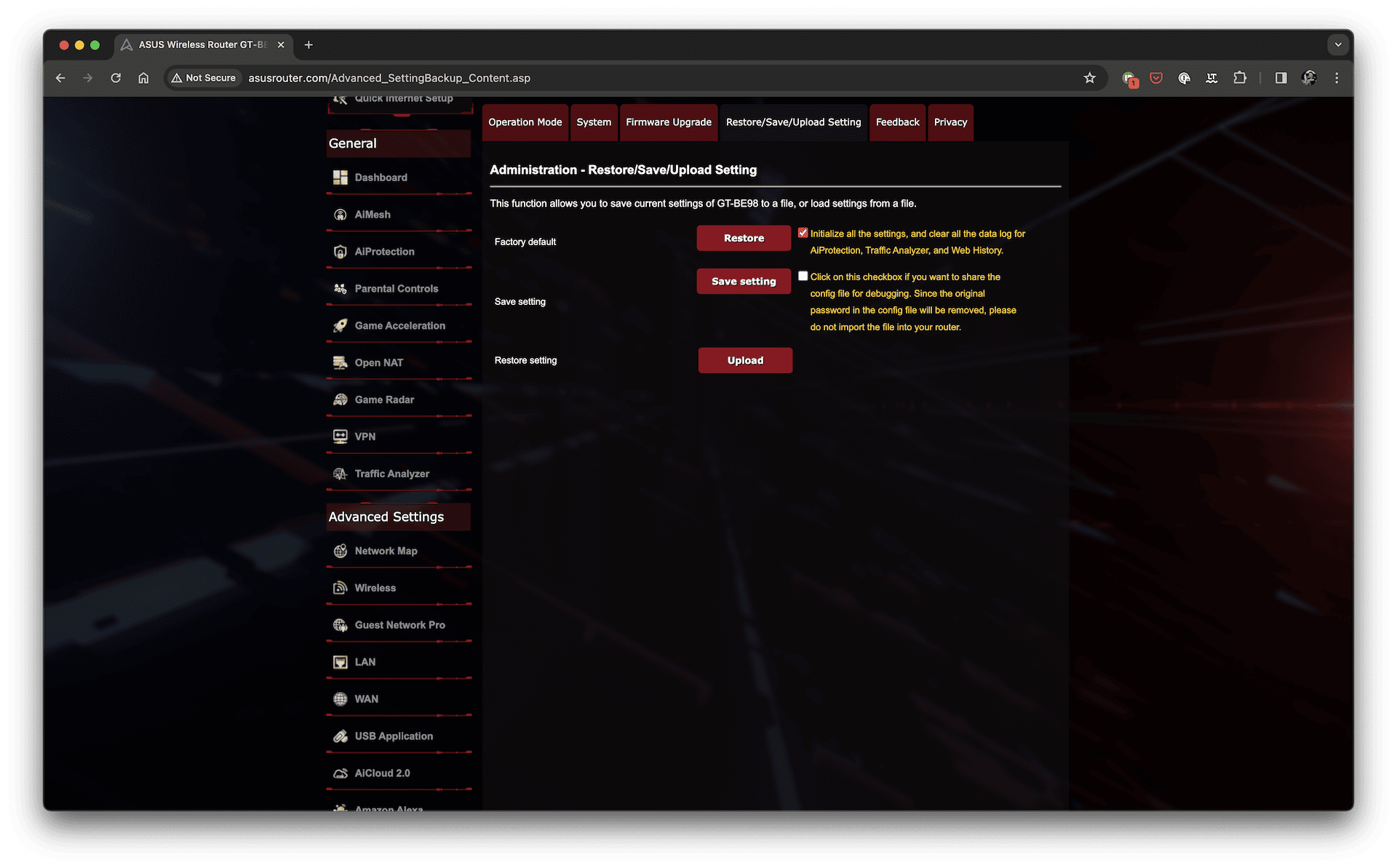Open the browser extensions puzzle icon
Image resolution: width=1397 pixels, height=868 pixels.
pos(1240,78)
